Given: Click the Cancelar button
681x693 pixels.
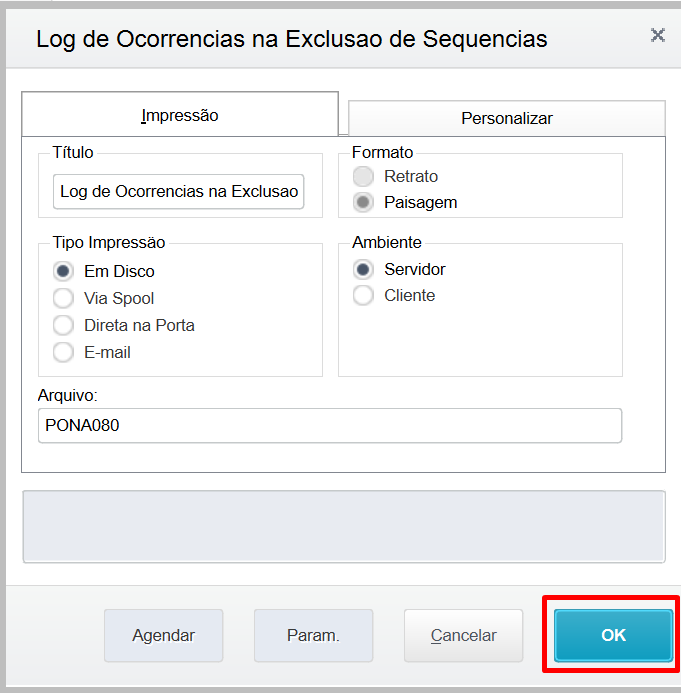Looking at the screenshot, I should click(464, 635).
